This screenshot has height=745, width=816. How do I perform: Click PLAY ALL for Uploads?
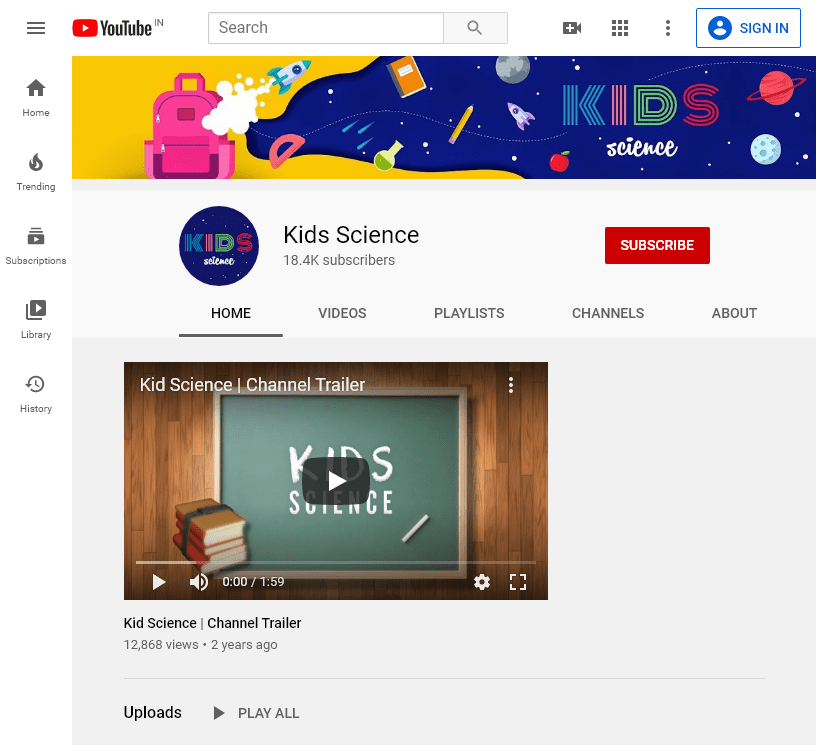[x=257, y=713]
